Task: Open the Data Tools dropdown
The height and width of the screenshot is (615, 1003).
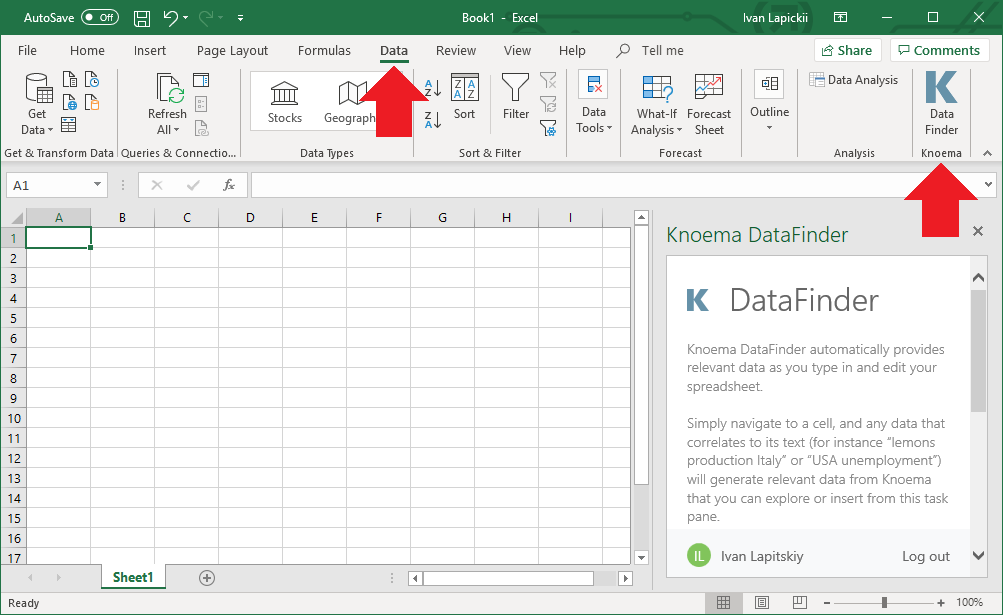Action: tap(594, 103)
